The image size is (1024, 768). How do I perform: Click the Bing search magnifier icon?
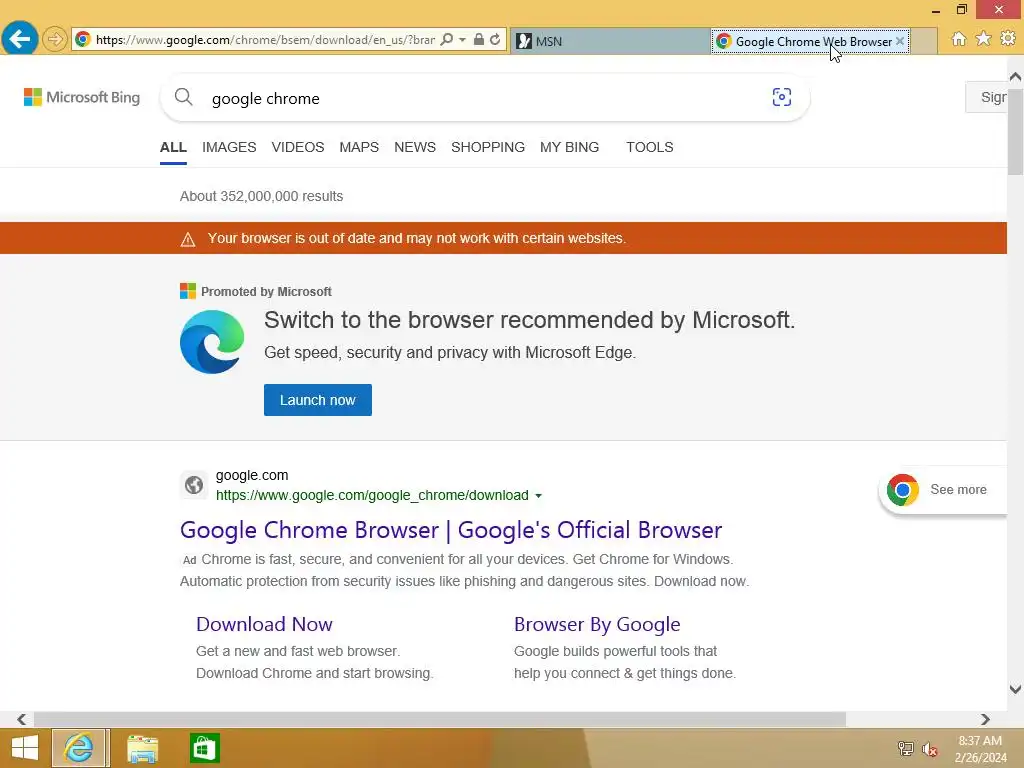(184, 97)
